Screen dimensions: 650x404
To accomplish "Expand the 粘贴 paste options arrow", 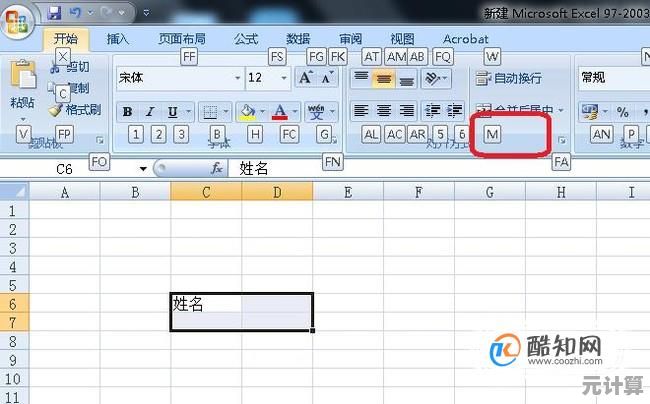I will [x=23, y=119].
